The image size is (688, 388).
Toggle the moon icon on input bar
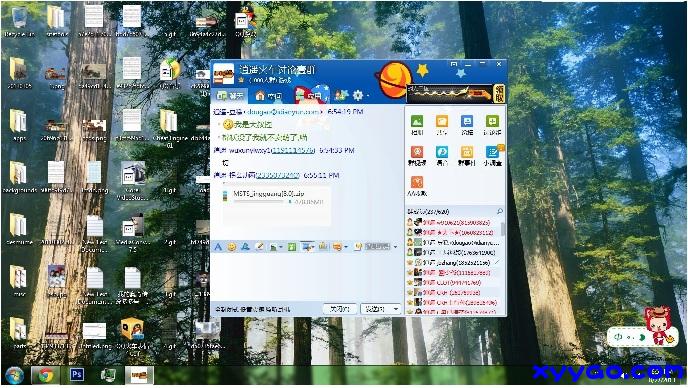(x=642, y=337)
